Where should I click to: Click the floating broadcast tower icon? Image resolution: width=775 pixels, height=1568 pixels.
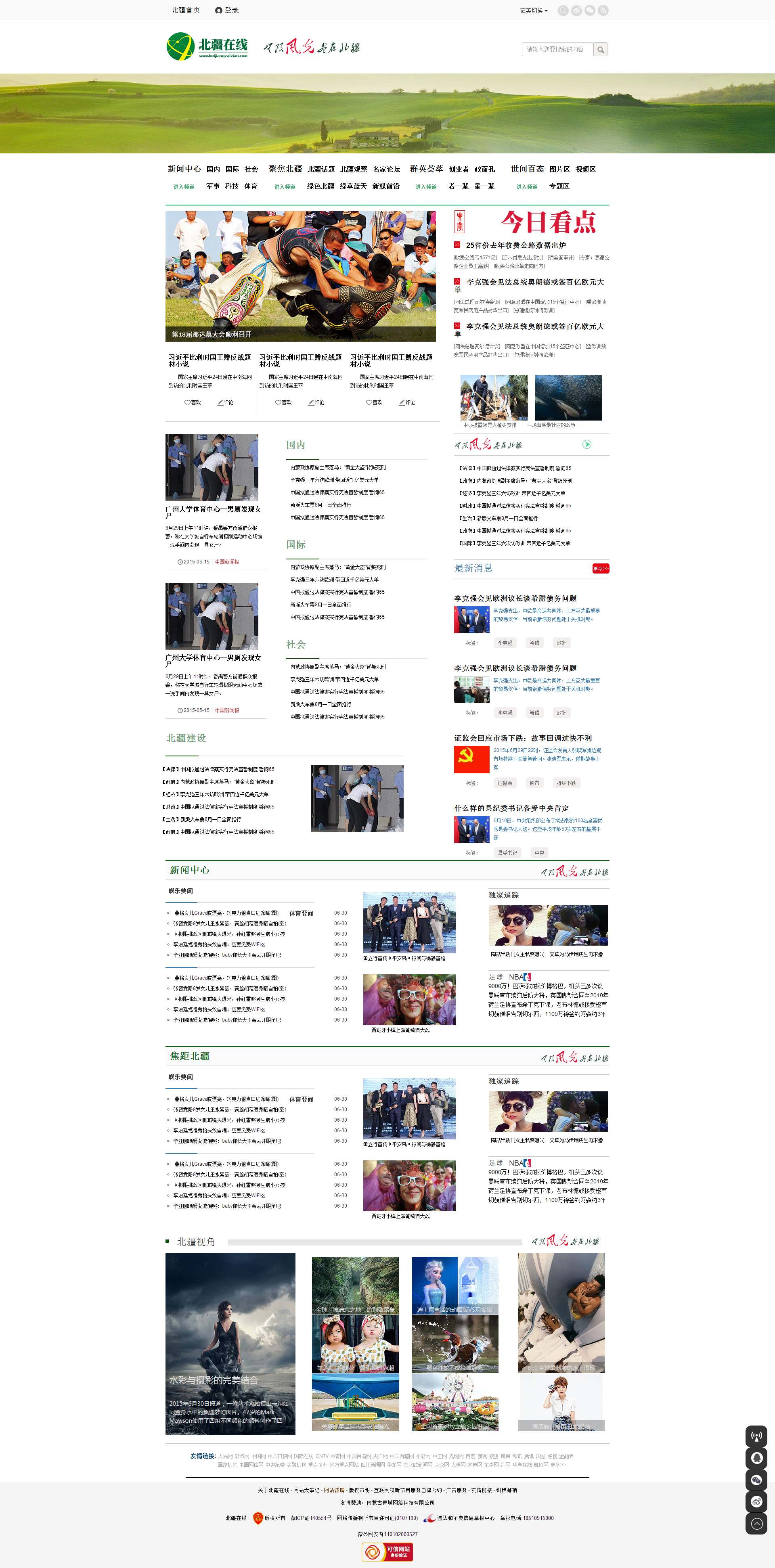click(x=756, y=1436)
